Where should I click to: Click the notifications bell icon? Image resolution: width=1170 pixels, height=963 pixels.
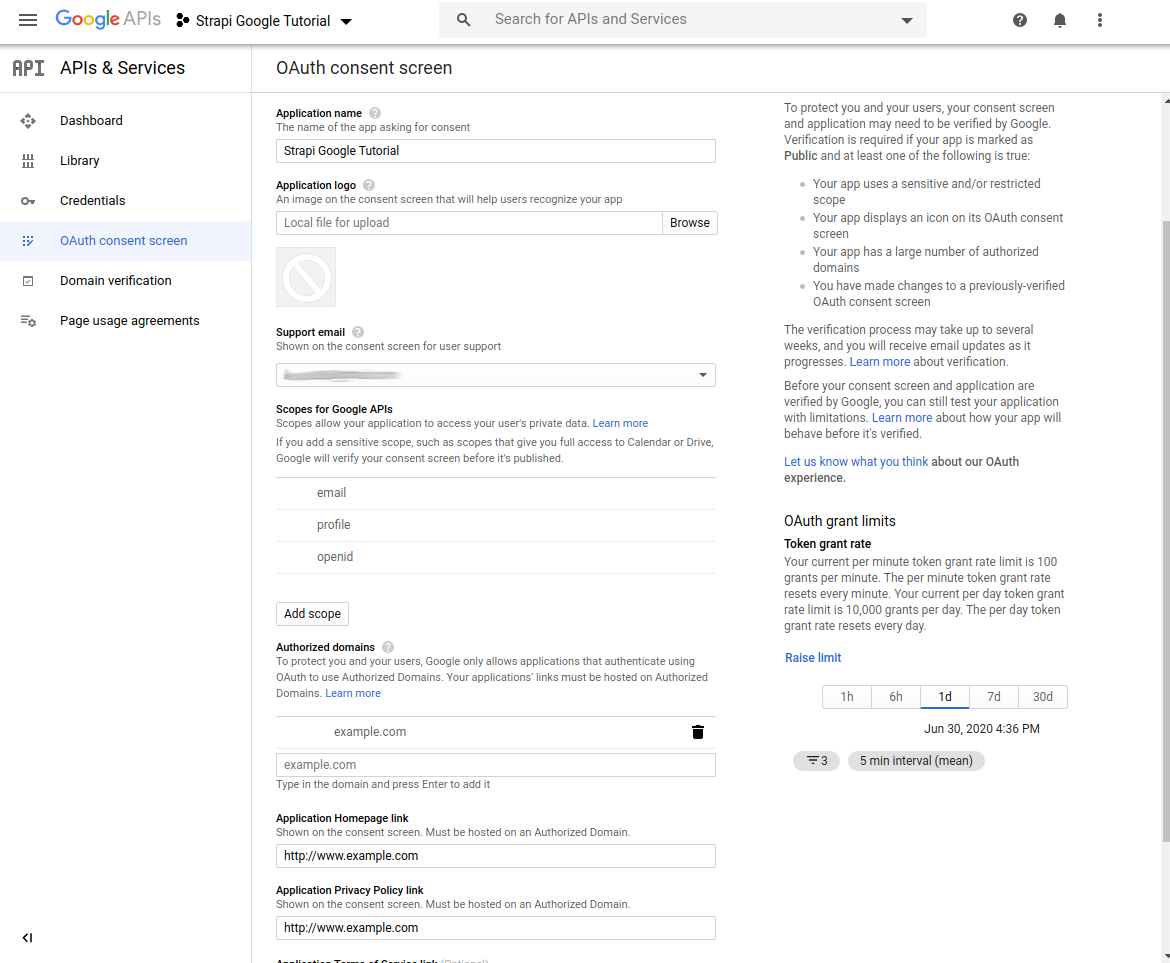[1060, 20]
